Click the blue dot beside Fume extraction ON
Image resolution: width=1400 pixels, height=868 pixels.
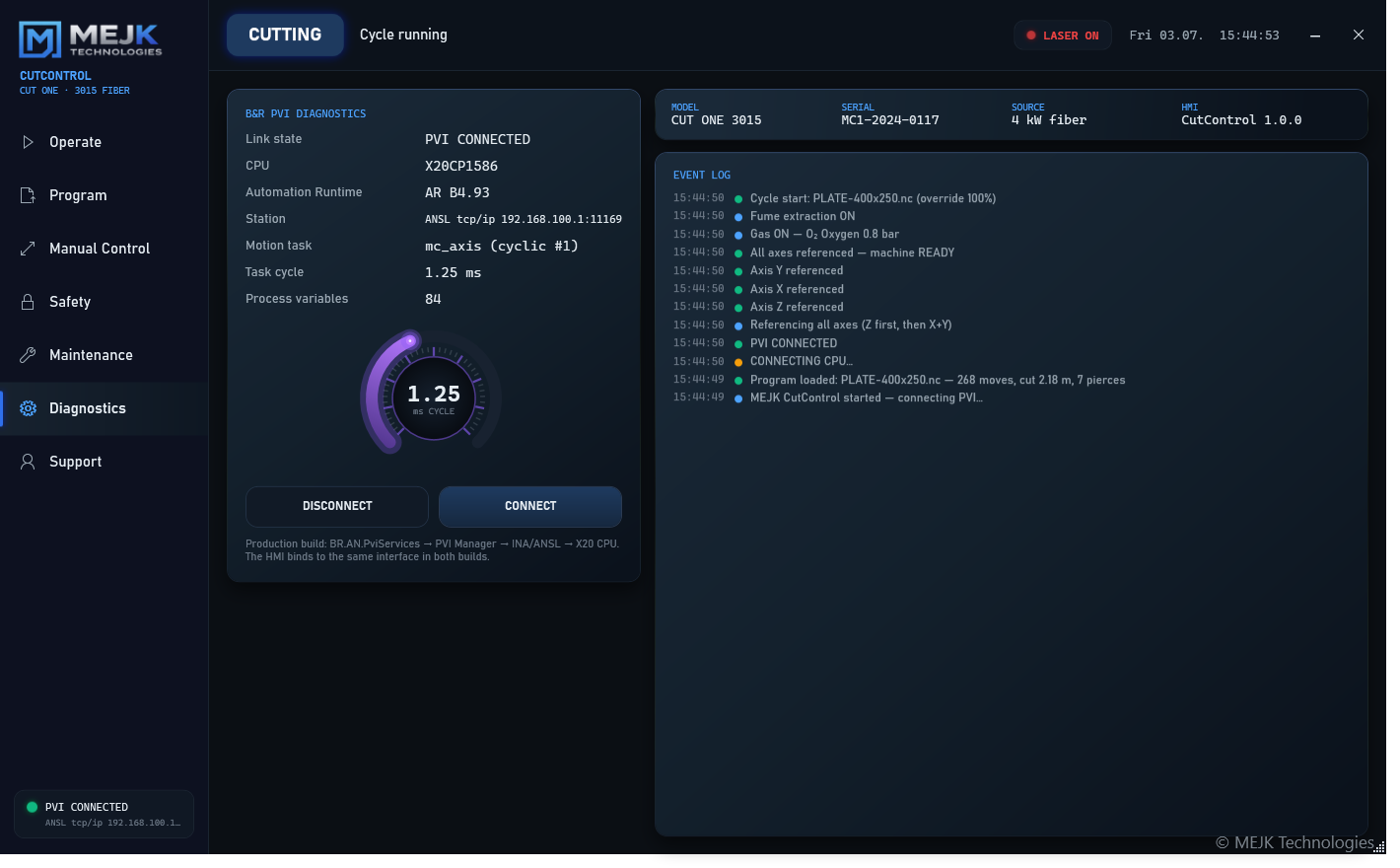pos(738,217)
